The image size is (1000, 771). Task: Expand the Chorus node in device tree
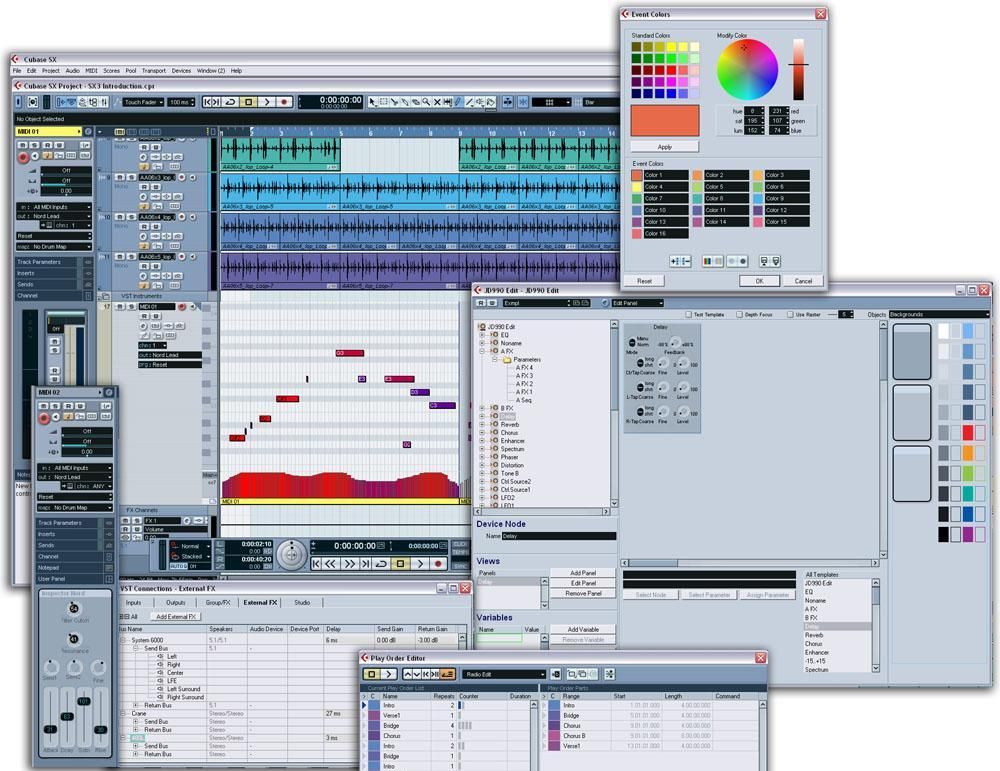[x=482, y=433]
